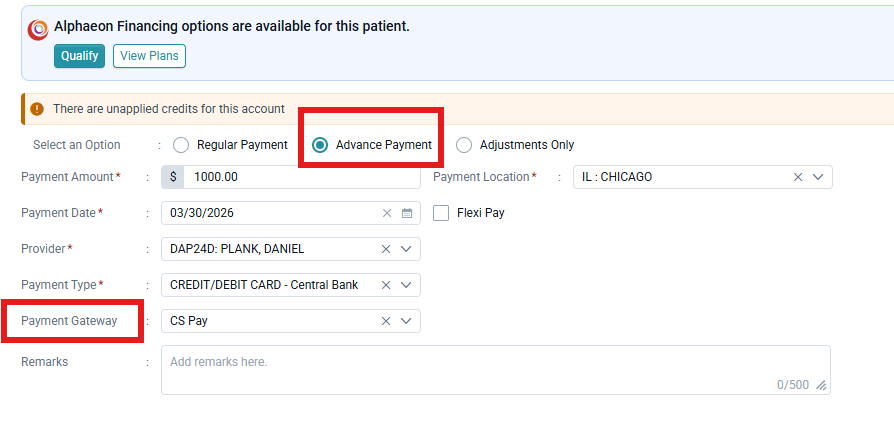
Task: Enable the Flexi Pay checkbox
Action: click(441, 213)
